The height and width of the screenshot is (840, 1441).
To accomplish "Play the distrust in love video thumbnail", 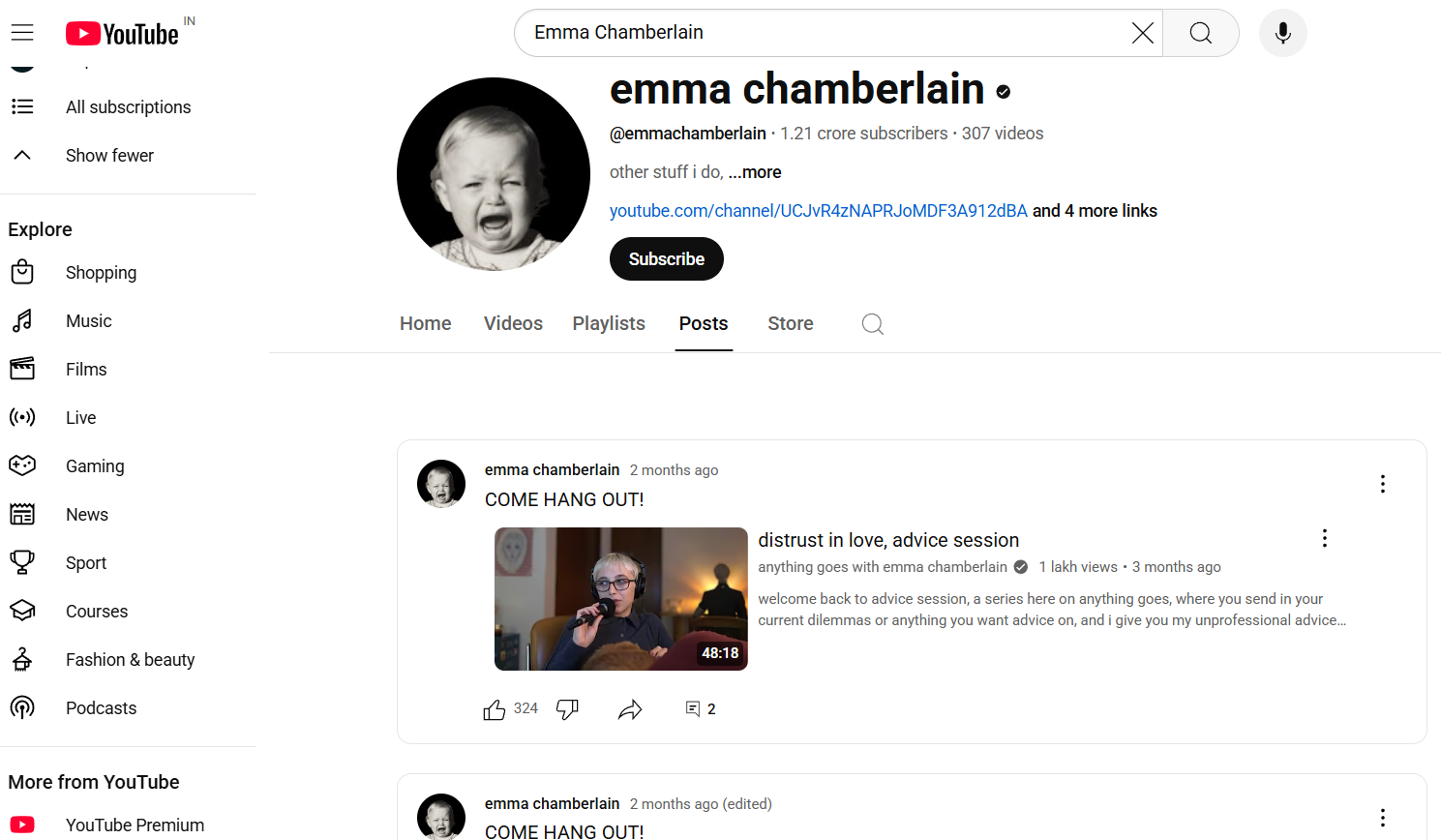I will coord(621,599).
